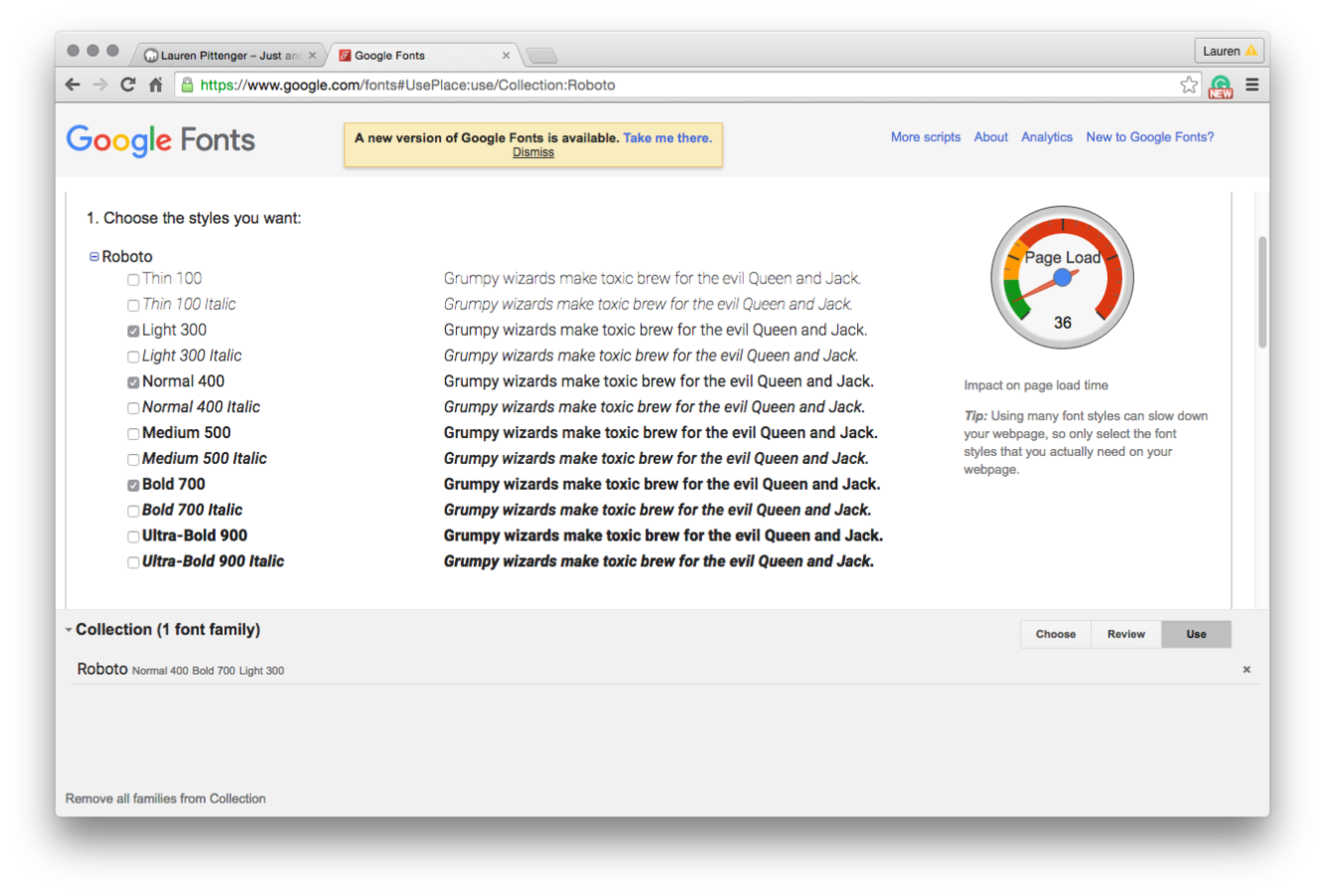
Task: Check the Thin 100 Italic style
Action: (133, 306)
